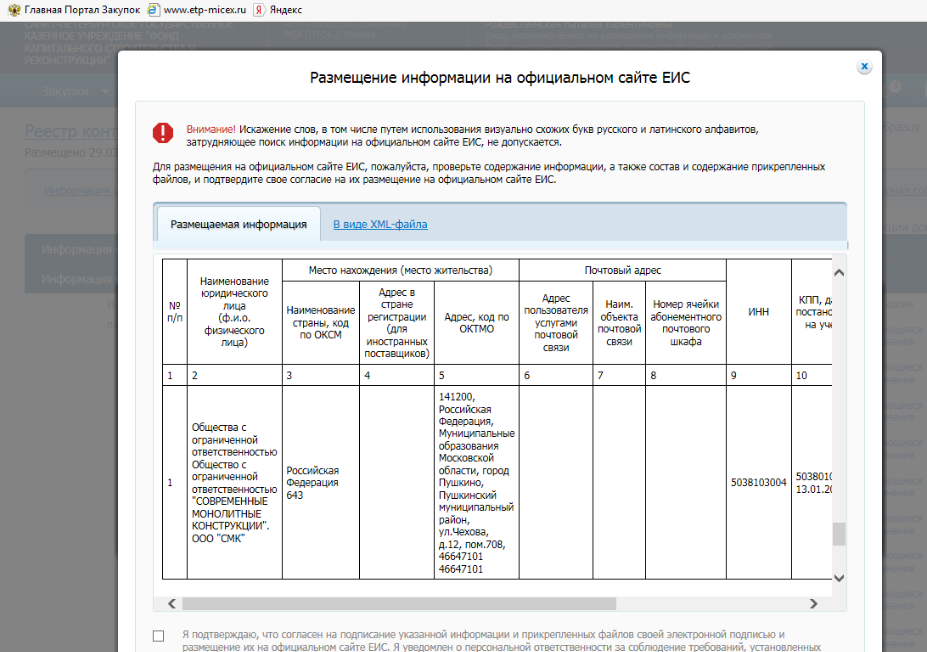
Task: Click the Адрес, код по ОКТМО header
Action: click(477, 323)
